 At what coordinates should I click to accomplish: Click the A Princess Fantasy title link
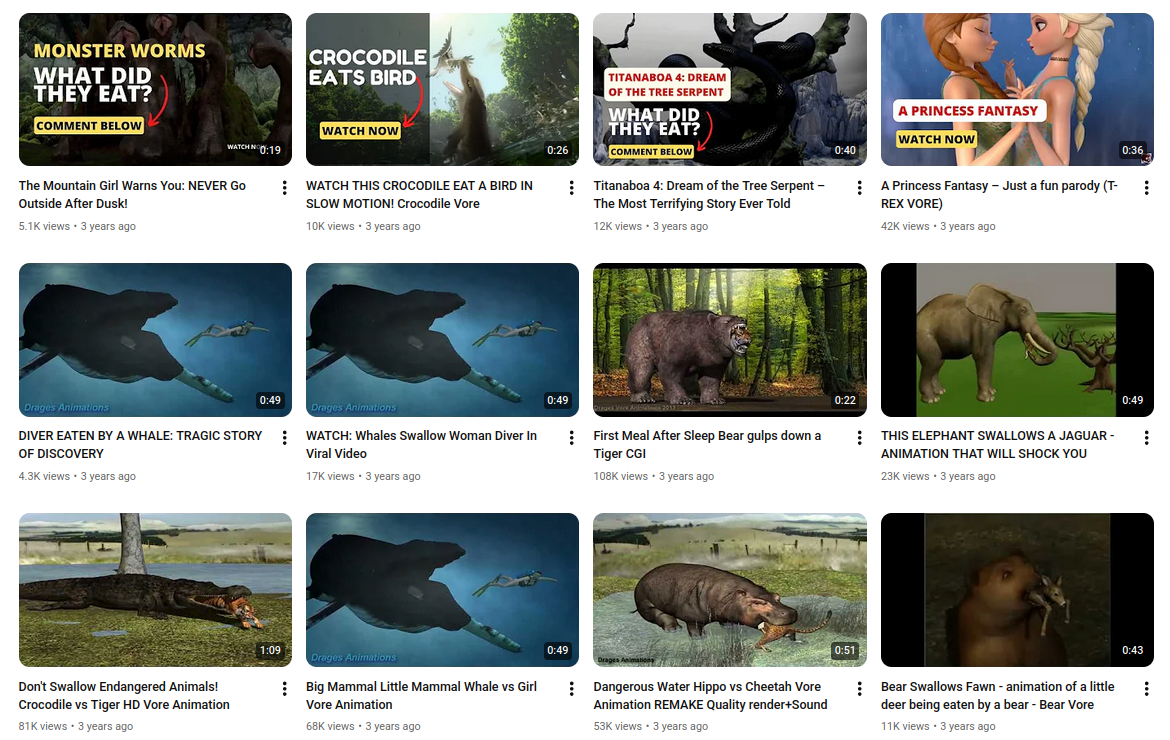pos(998,195)
